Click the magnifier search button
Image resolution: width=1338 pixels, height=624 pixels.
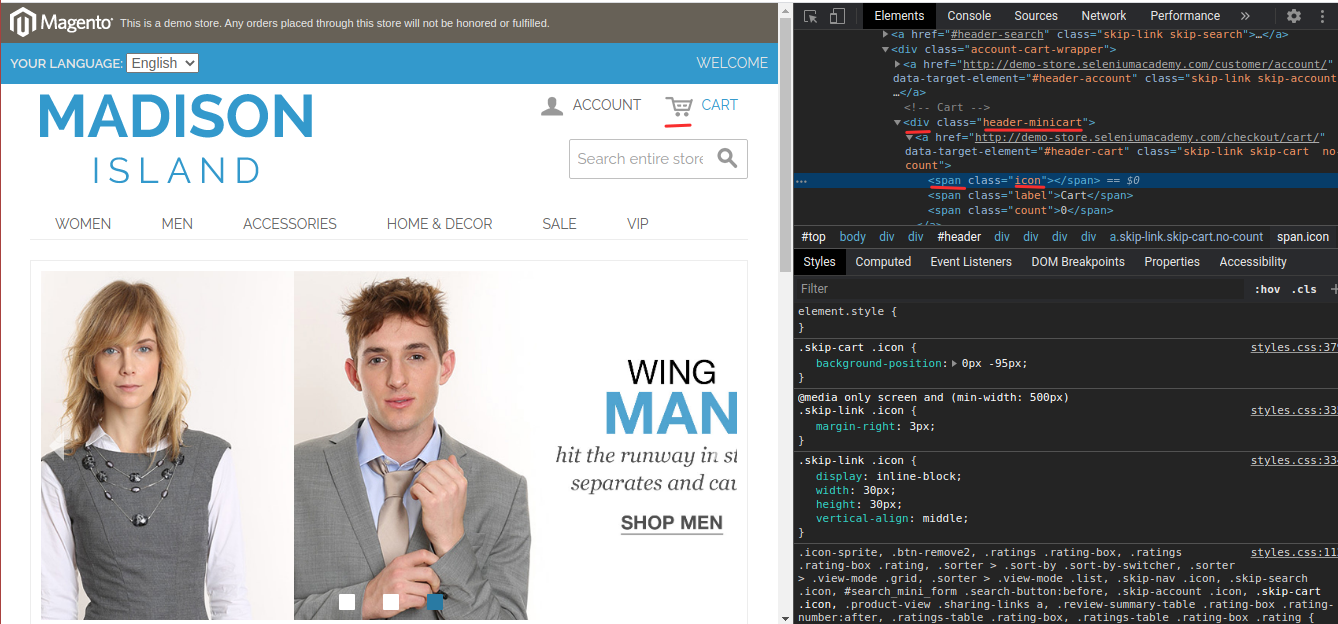(x=728, y=158)
